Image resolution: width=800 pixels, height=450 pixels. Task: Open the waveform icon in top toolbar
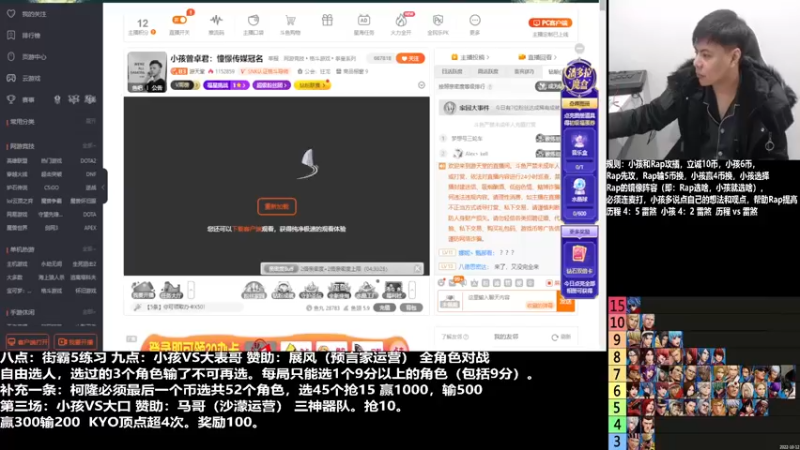216,20
